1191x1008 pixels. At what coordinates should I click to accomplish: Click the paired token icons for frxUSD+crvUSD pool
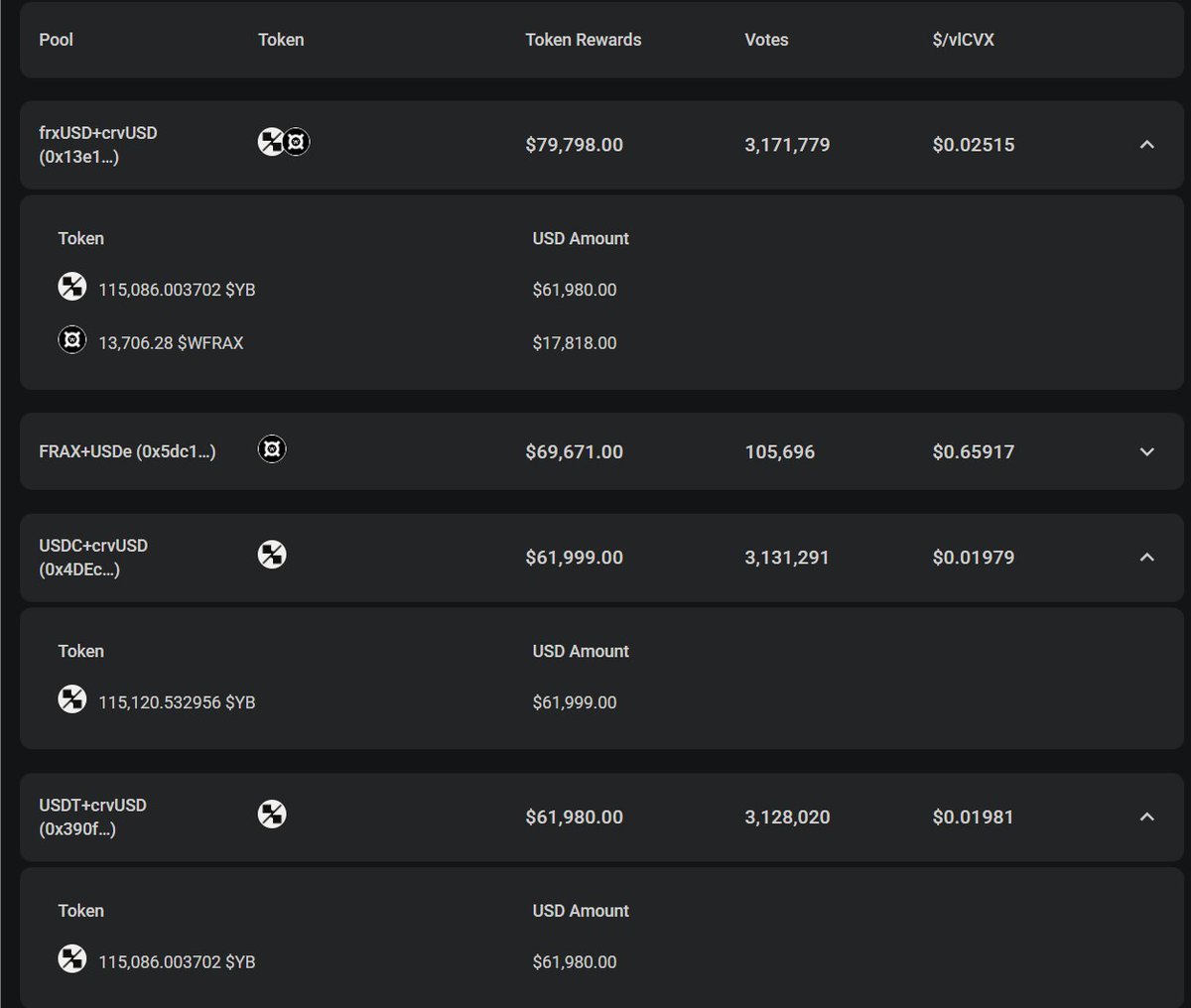coord(283,142)
